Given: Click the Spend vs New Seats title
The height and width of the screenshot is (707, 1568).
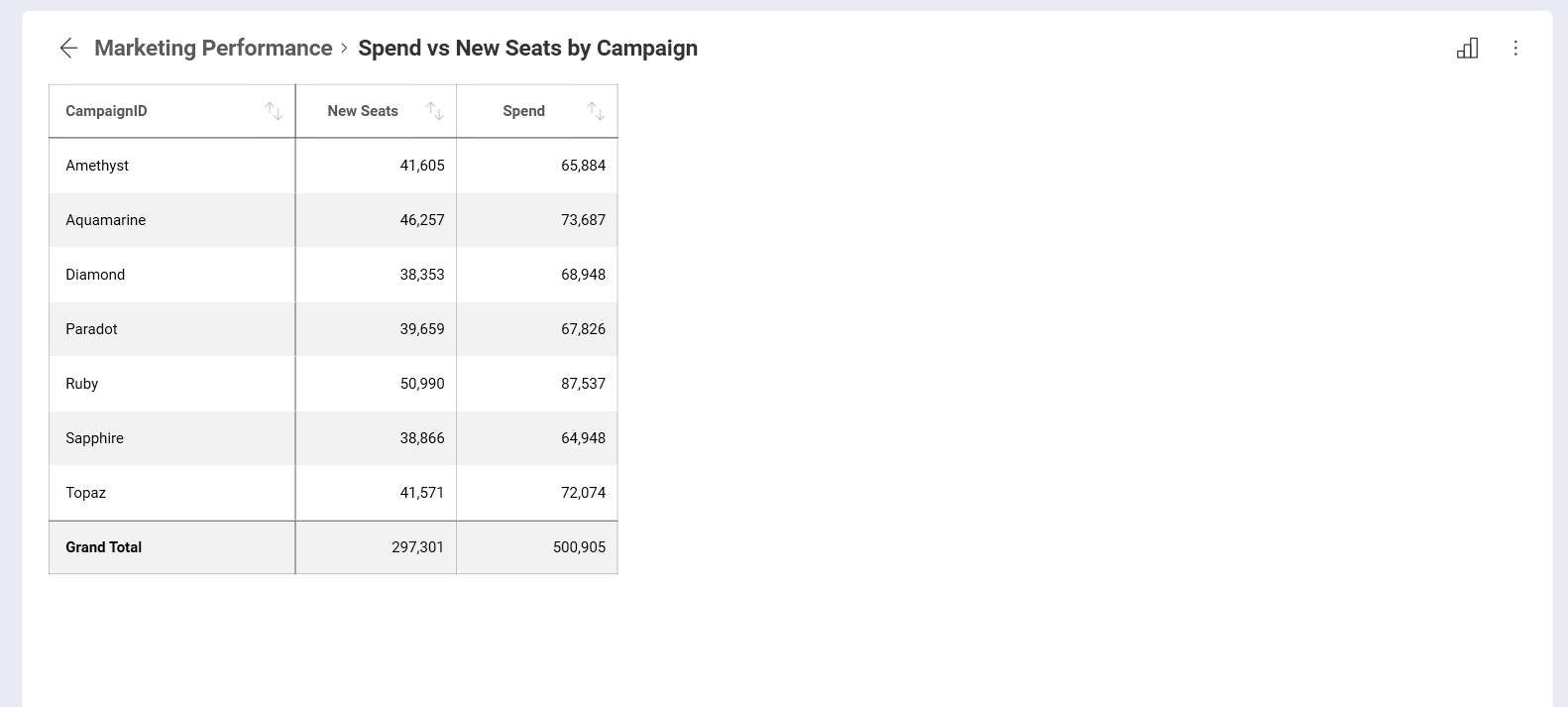Looking at the screenshot, I should pyautogui.click(x=527, y=48).
